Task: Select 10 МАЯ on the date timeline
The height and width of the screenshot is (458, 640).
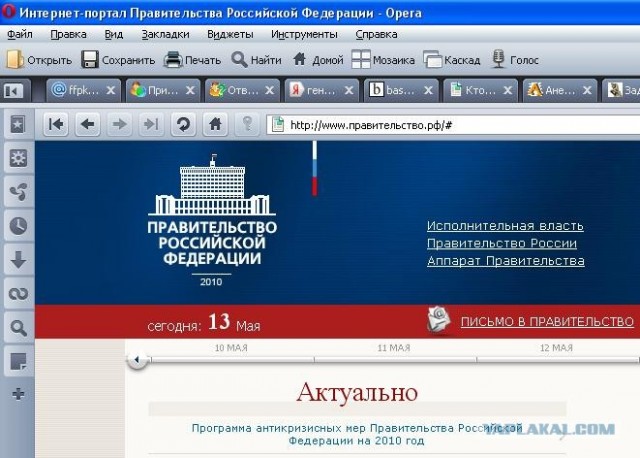Action: point(231,348)
